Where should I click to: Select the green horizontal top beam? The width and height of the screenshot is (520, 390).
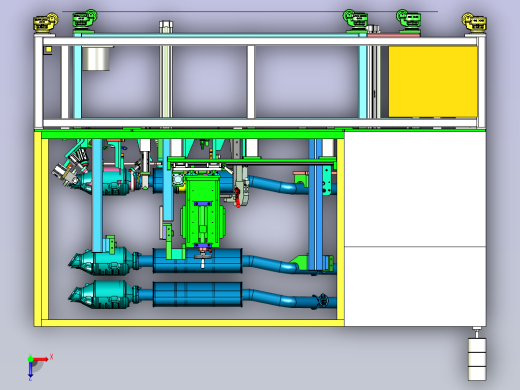coord(193,135)
